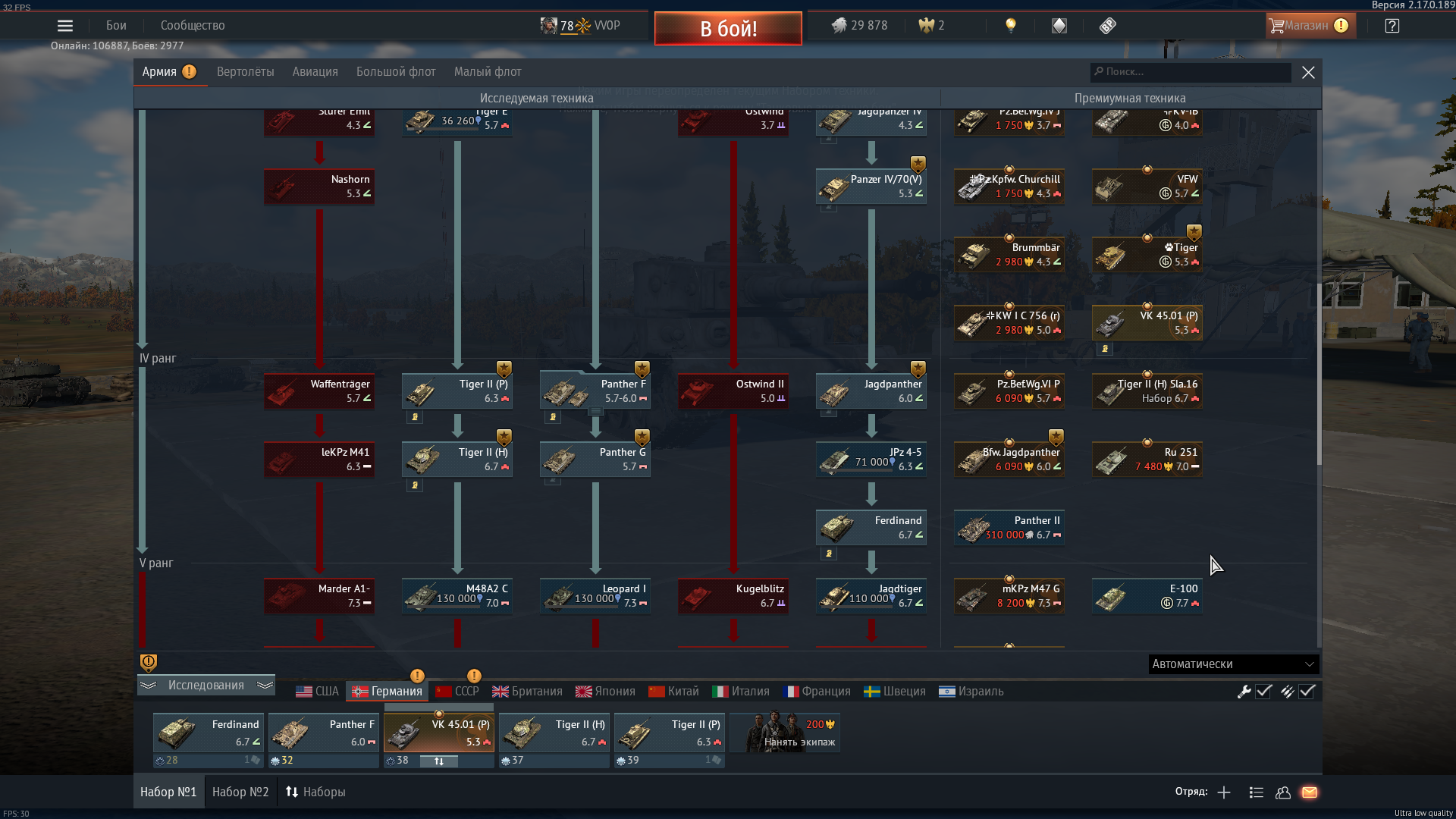
Task: Select the Nashorn vehicle in tree
Action: click(x=319, y=187)
